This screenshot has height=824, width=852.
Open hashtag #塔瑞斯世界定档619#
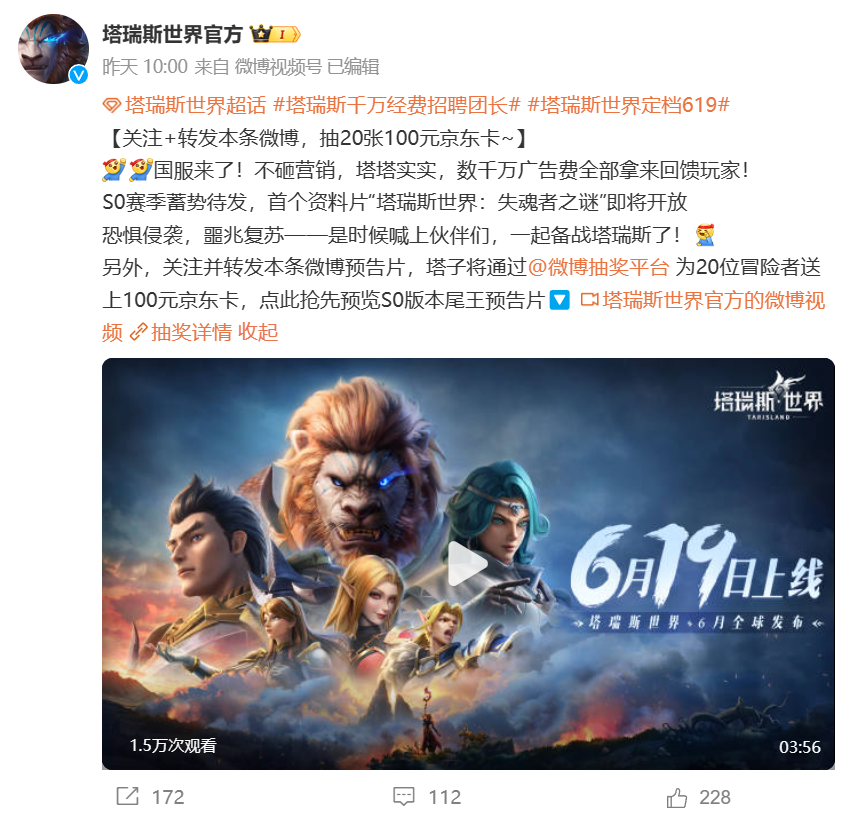[x=628, y=105]
